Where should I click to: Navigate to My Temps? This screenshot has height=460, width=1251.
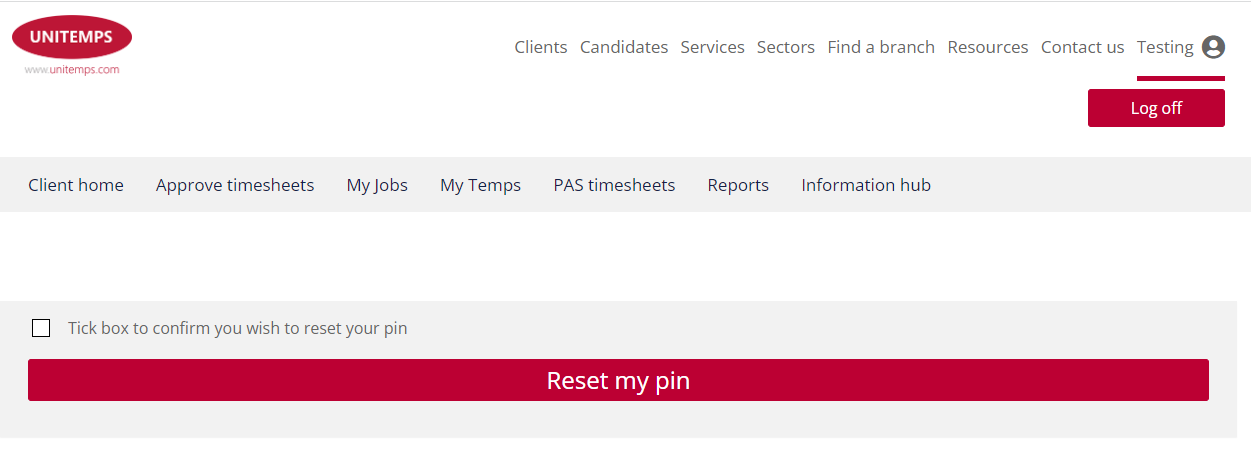[x=480, y=185]
